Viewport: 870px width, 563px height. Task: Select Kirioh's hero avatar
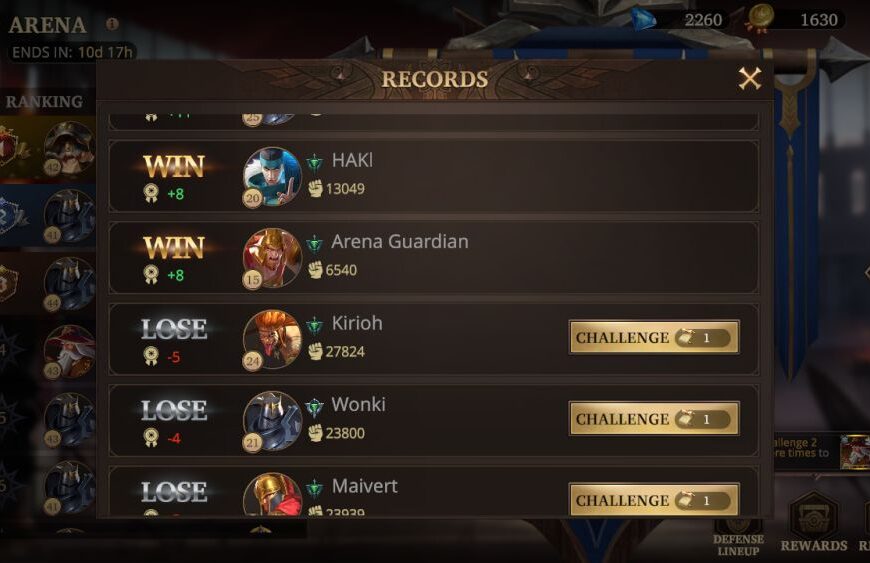(x=272, y=339)
